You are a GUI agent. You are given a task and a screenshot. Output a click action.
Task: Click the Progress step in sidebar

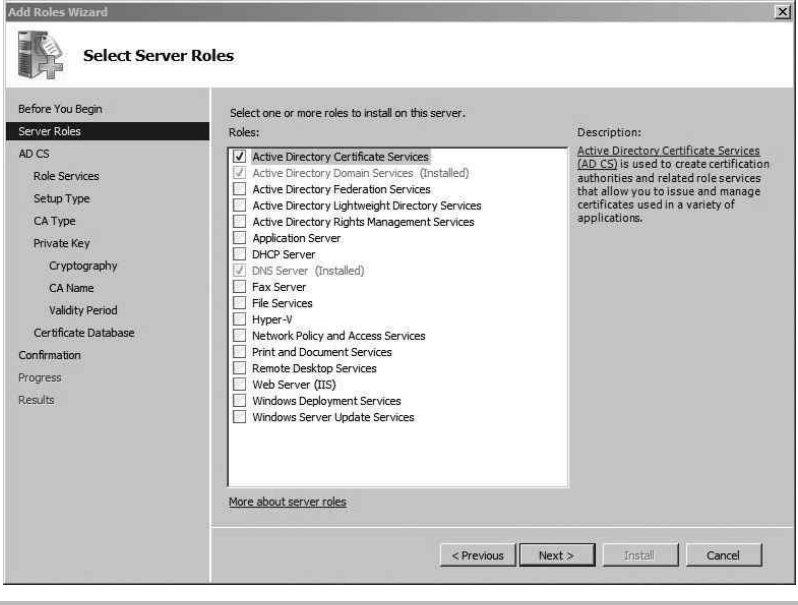[x=40, y=378]
